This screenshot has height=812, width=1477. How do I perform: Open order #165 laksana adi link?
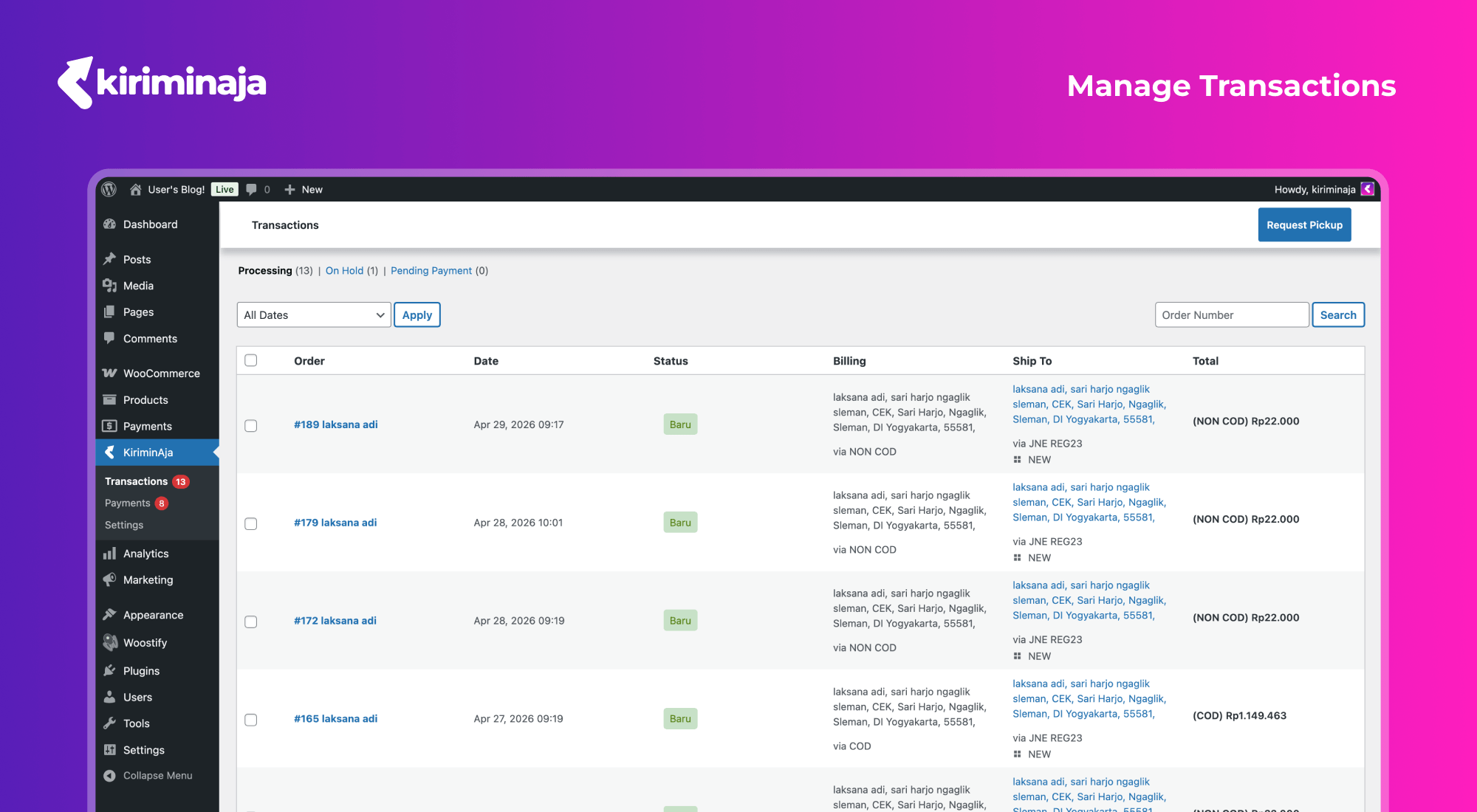[336, 719]
